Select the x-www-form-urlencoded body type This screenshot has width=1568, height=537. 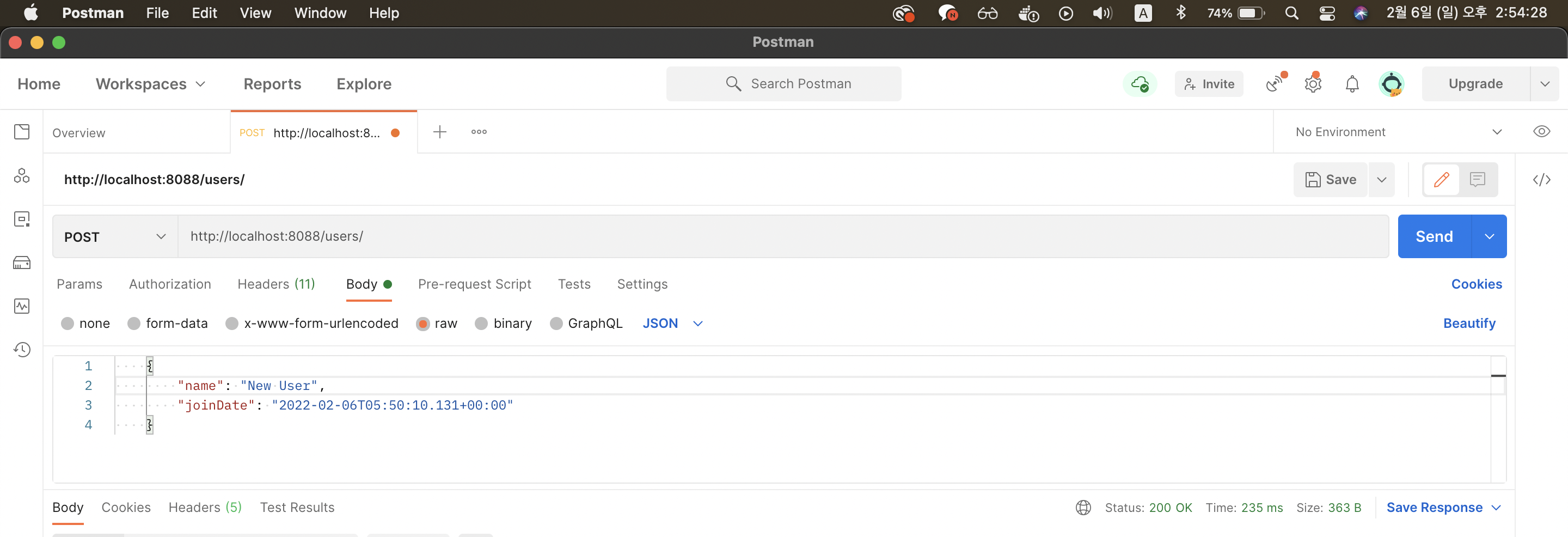click(x=231, y=324)
